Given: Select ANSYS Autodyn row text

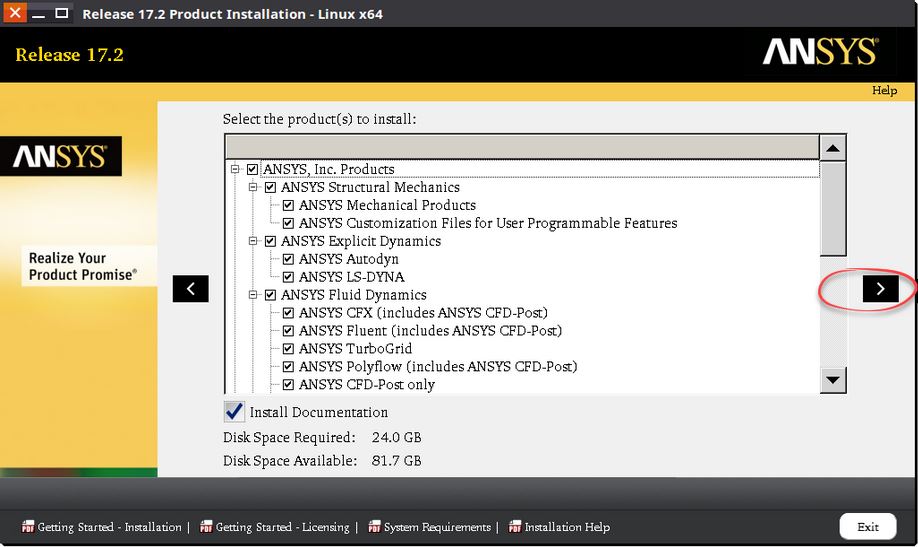Looking at the screenshot, I should [348, 259].
